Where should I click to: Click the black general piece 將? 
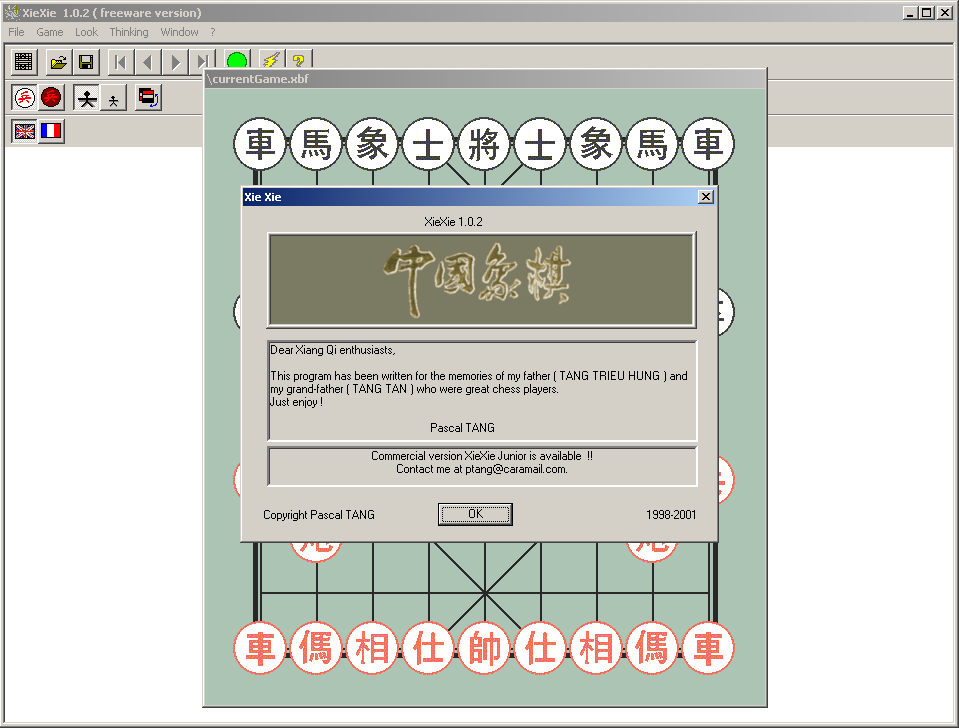click(484, 144)
